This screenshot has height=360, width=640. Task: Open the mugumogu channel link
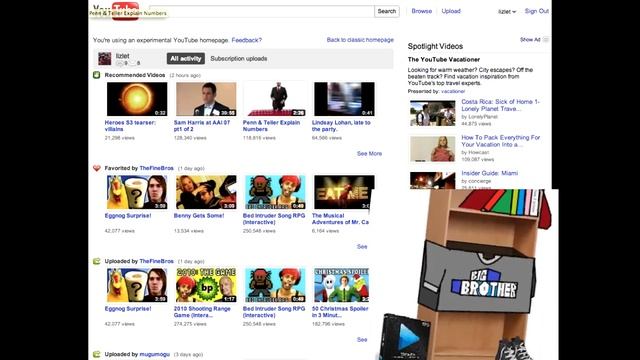(155, 354)
